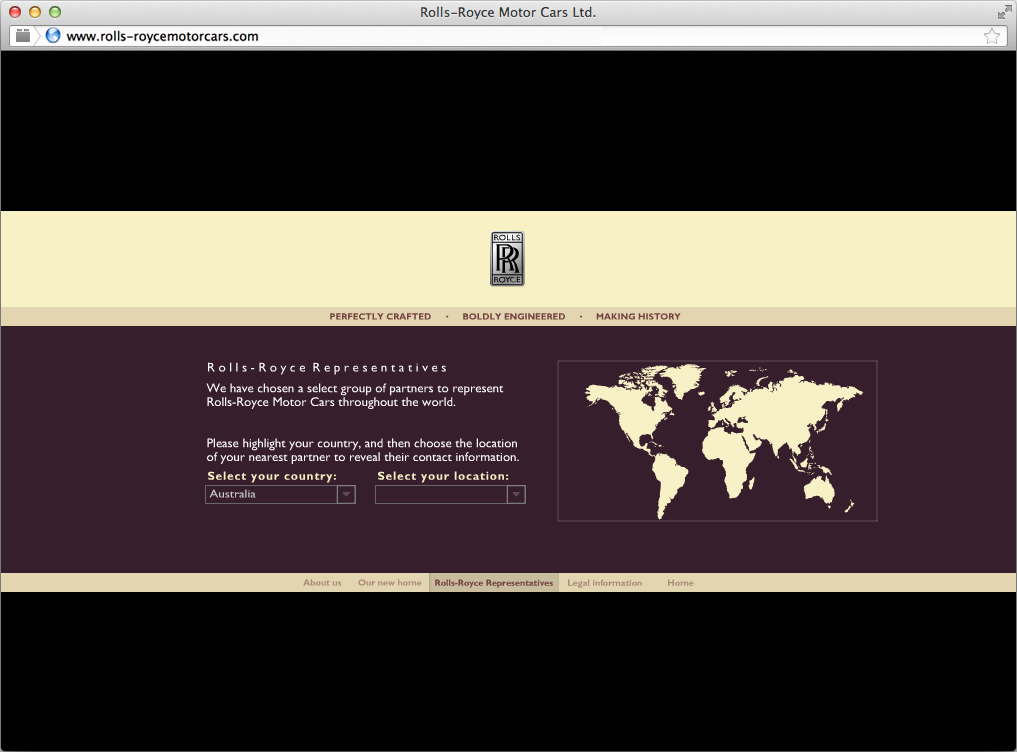Image resolution: width=1017 pixels, height=752 pixels.
Task: Go to About us in footer
Action: [x=322, y=583]
